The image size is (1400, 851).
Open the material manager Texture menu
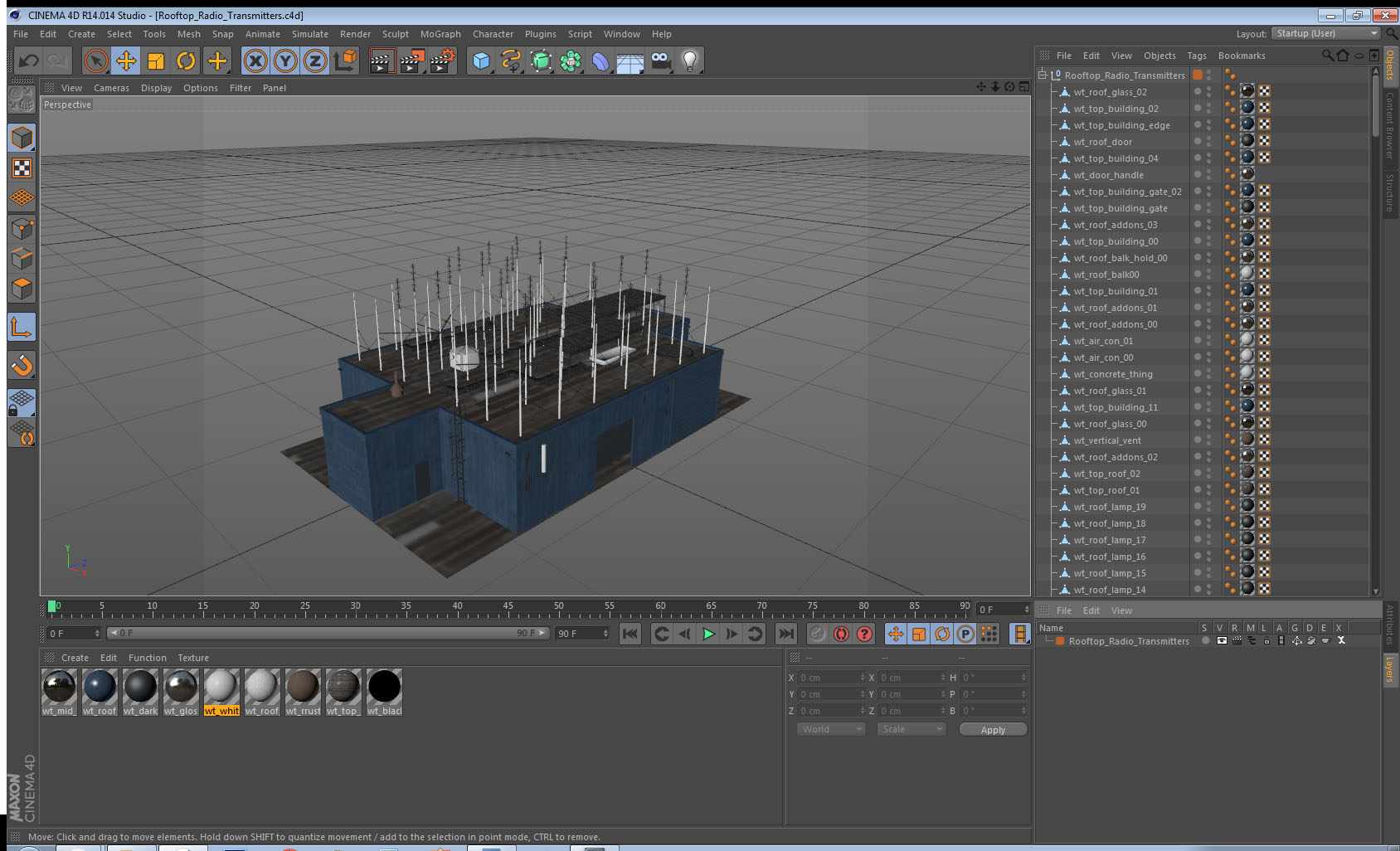coord(193,658)
